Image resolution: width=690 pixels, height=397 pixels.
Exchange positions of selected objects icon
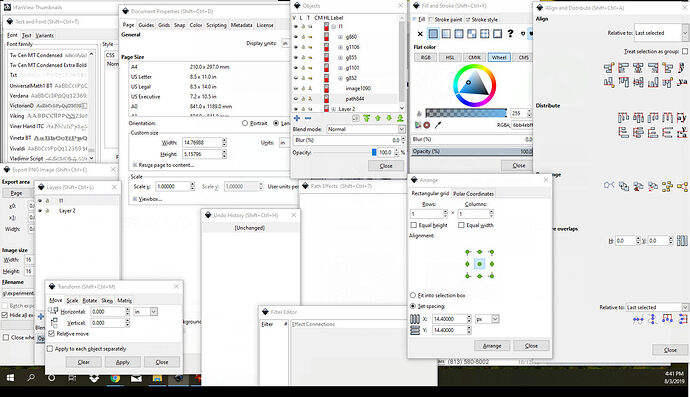click(x=624, y=186)
